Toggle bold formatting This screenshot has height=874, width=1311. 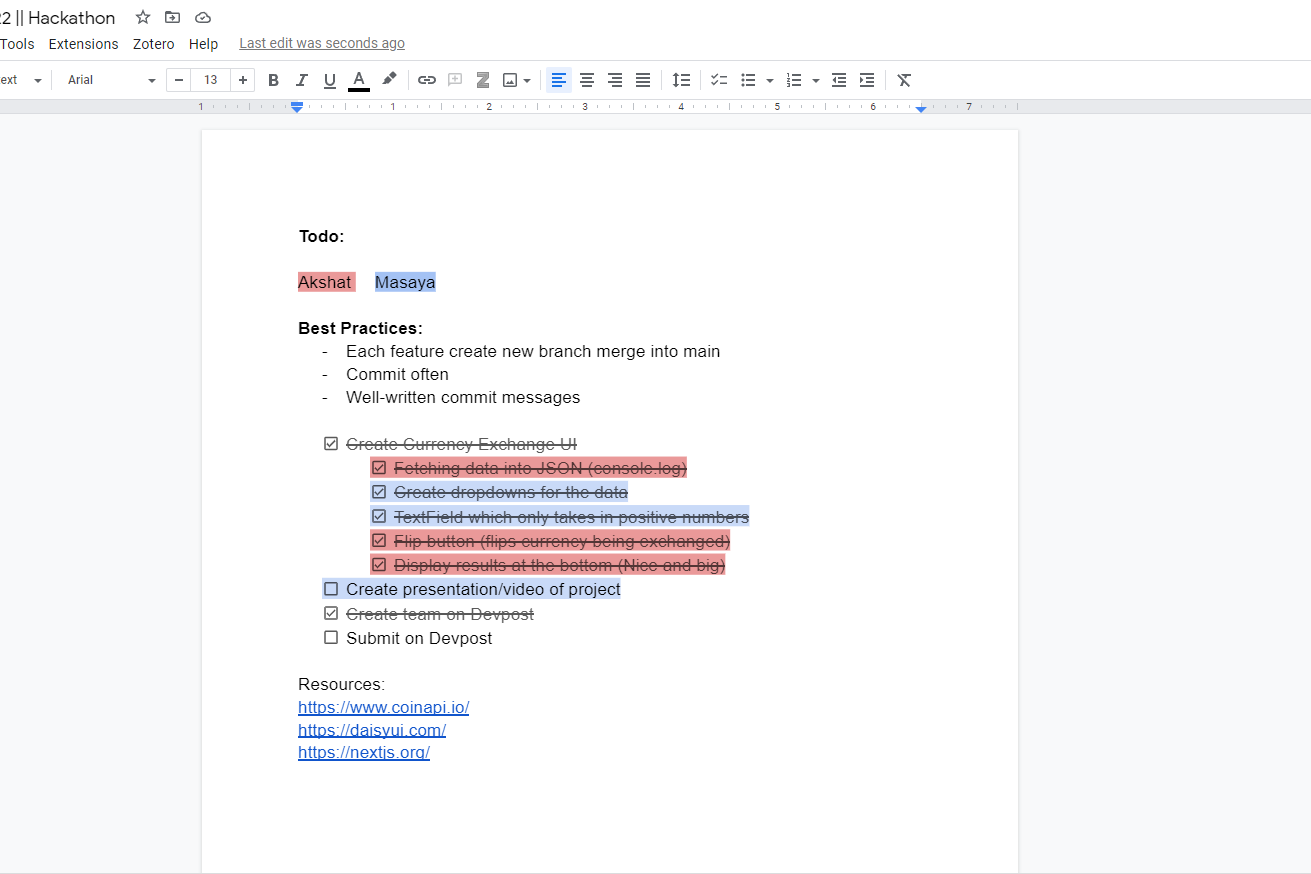(273, 80)
